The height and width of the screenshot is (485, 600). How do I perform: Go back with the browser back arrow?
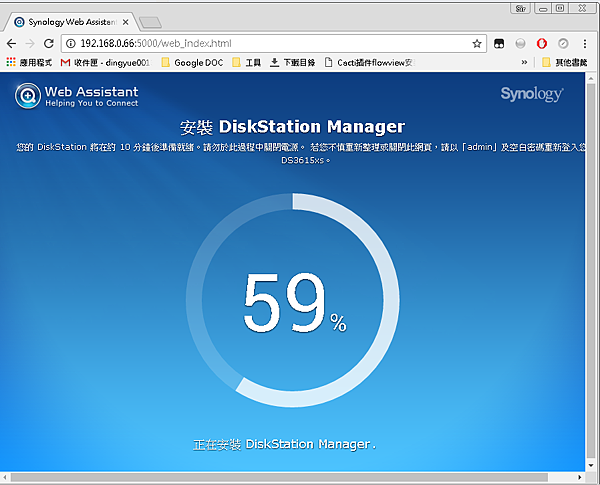click(11, 44)
